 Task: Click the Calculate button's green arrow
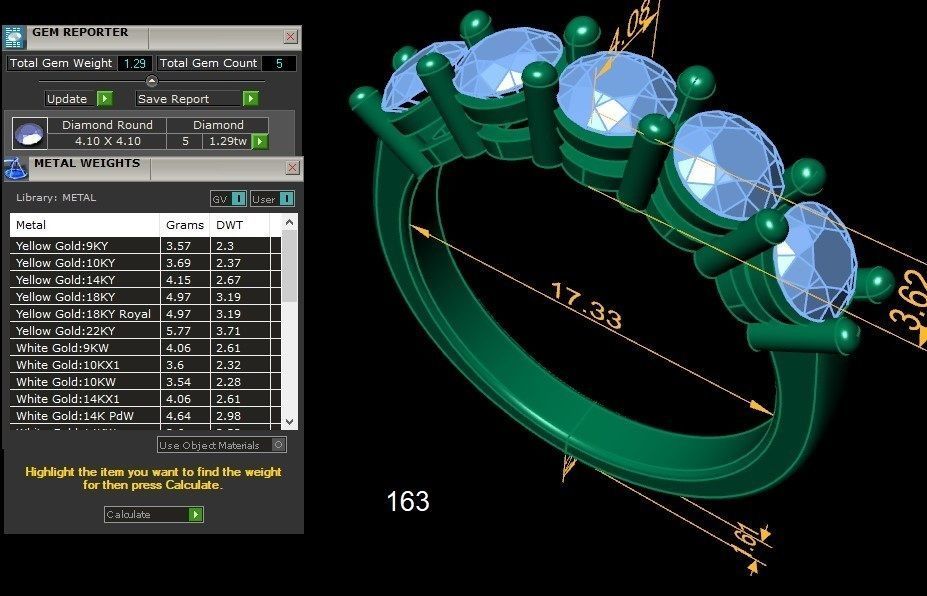[x=196, y=514]
